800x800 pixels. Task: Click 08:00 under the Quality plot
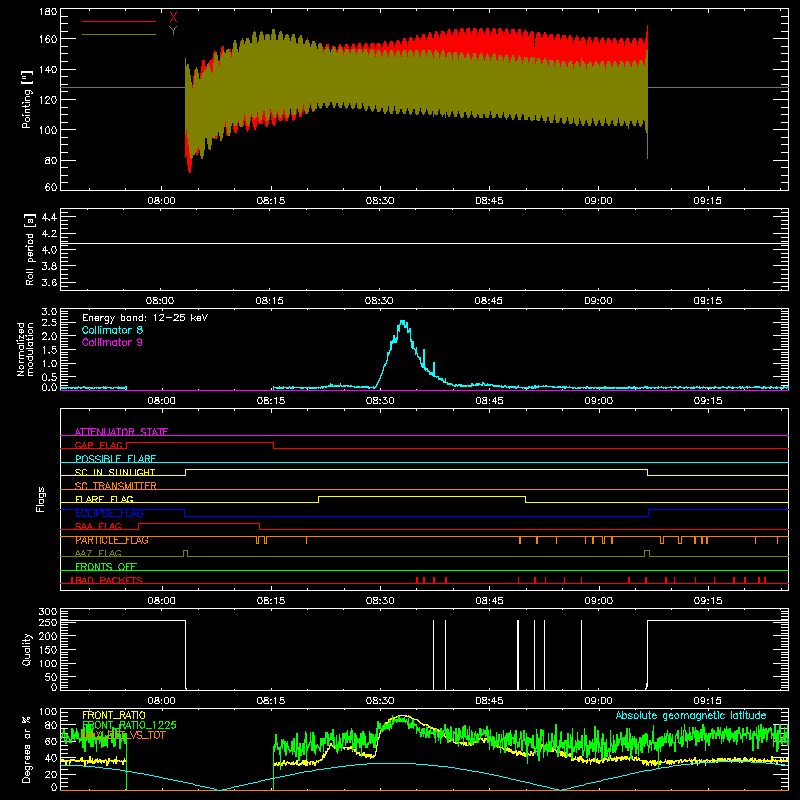pyautogui.click(x=161, y=701)
